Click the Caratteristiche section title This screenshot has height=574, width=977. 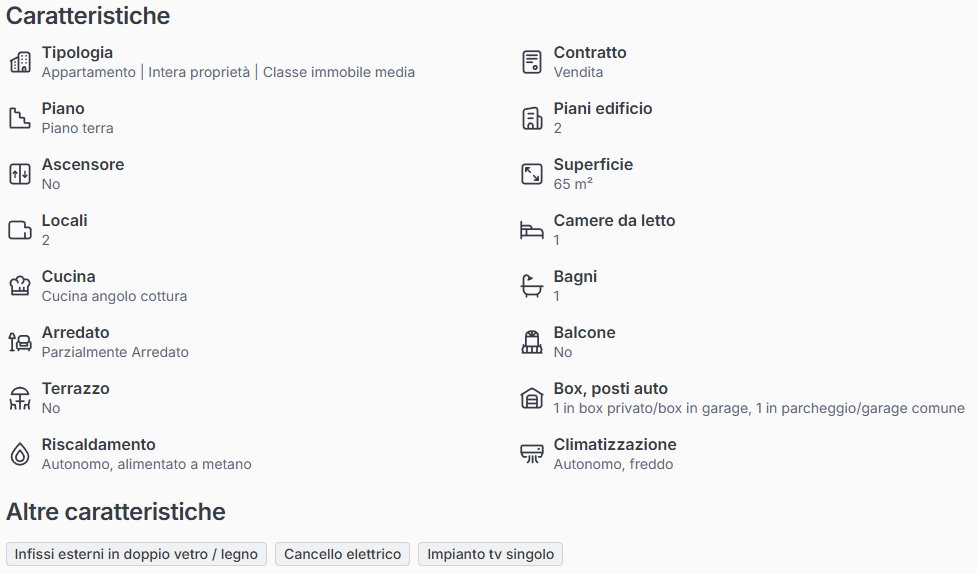click(88, 16)
